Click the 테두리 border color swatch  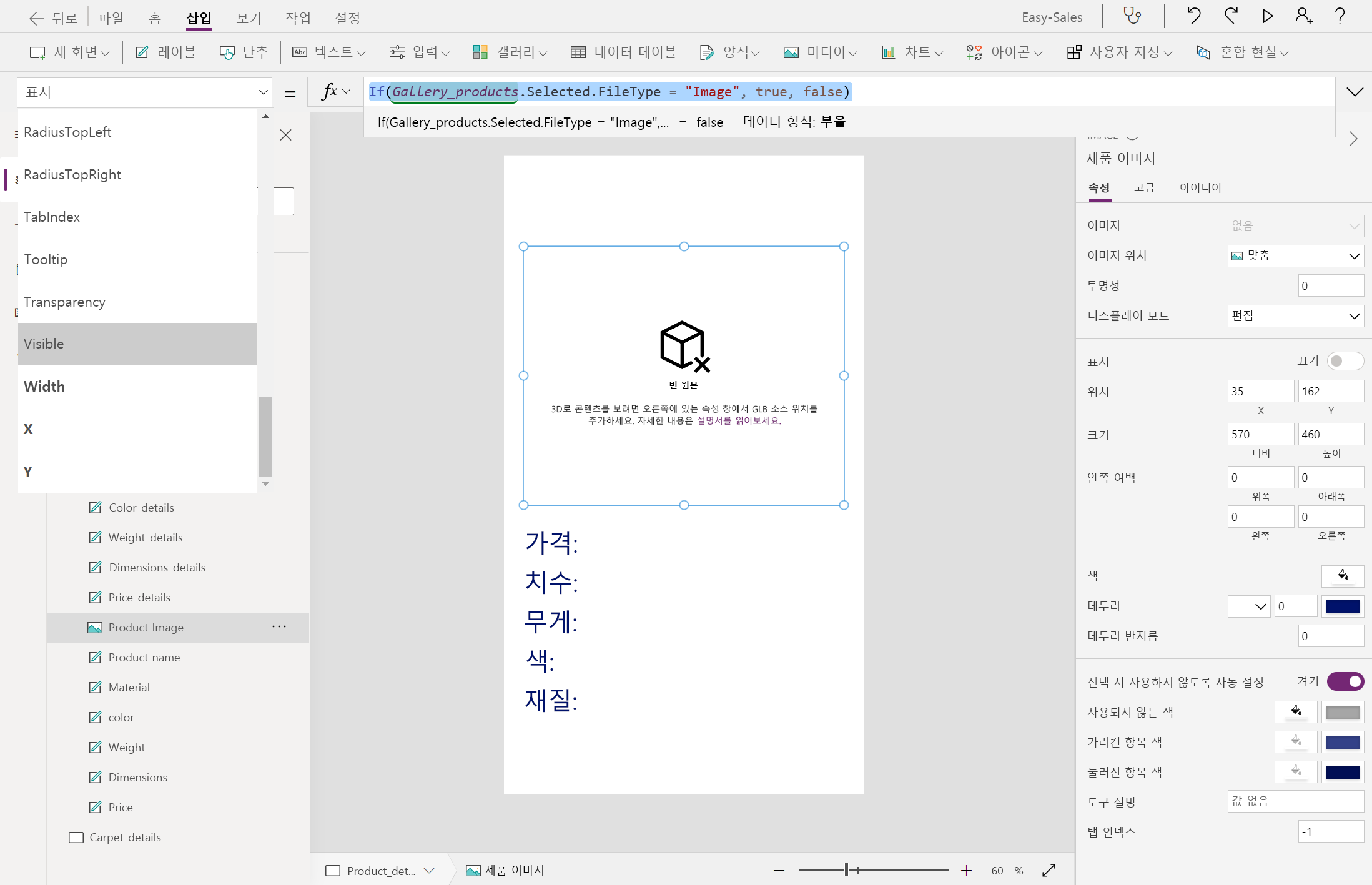point(1343,606)
